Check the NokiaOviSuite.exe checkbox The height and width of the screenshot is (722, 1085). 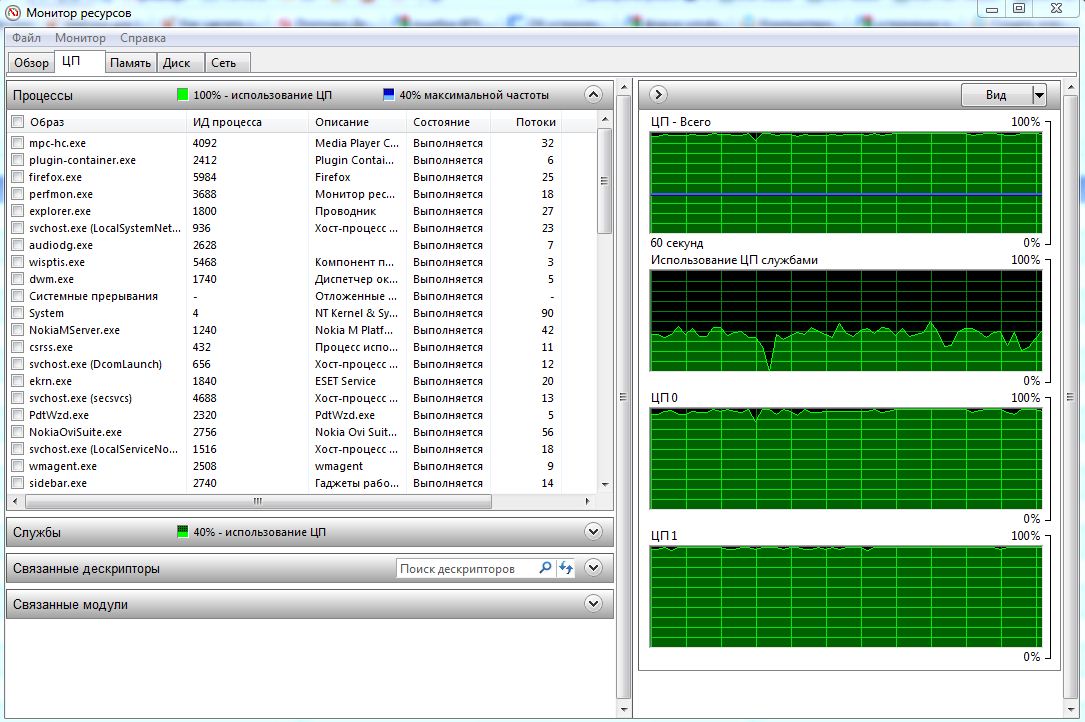click(x=18, y=432)
